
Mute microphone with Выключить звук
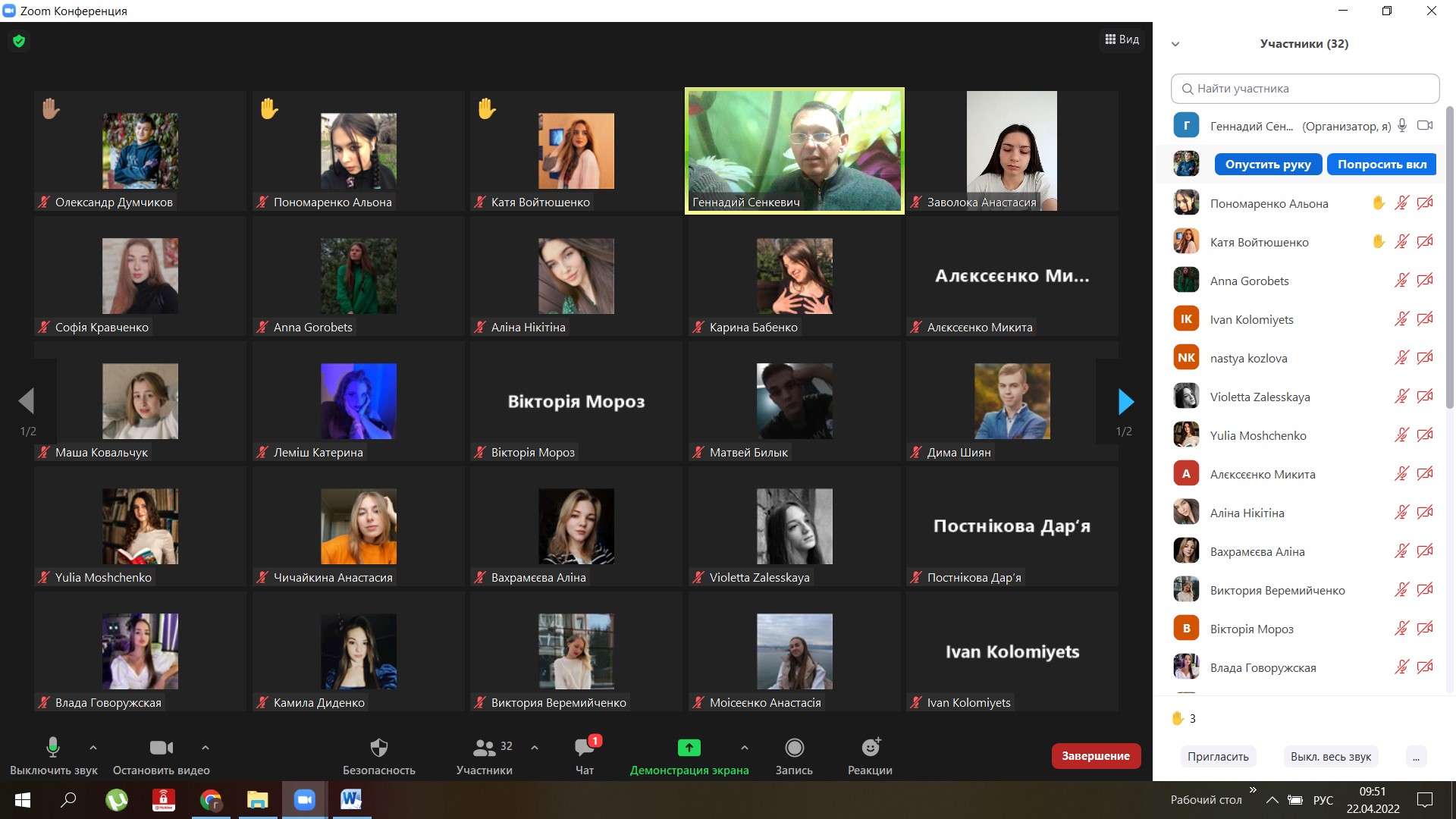point(53,756)
